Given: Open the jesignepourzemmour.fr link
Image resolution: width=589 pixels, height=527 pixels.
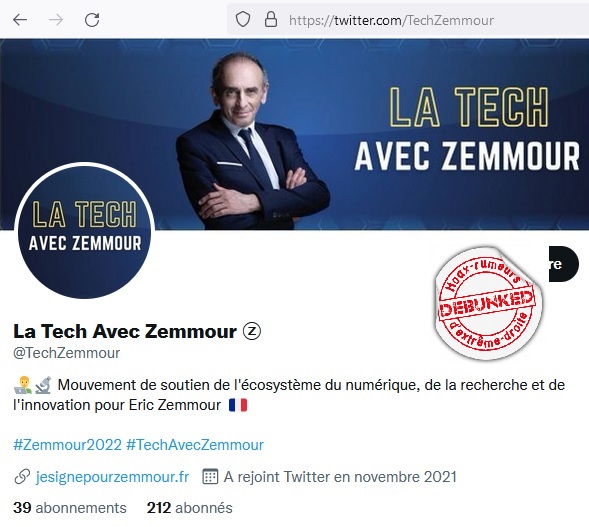Looking at the screenshot, I should [112, 477].
